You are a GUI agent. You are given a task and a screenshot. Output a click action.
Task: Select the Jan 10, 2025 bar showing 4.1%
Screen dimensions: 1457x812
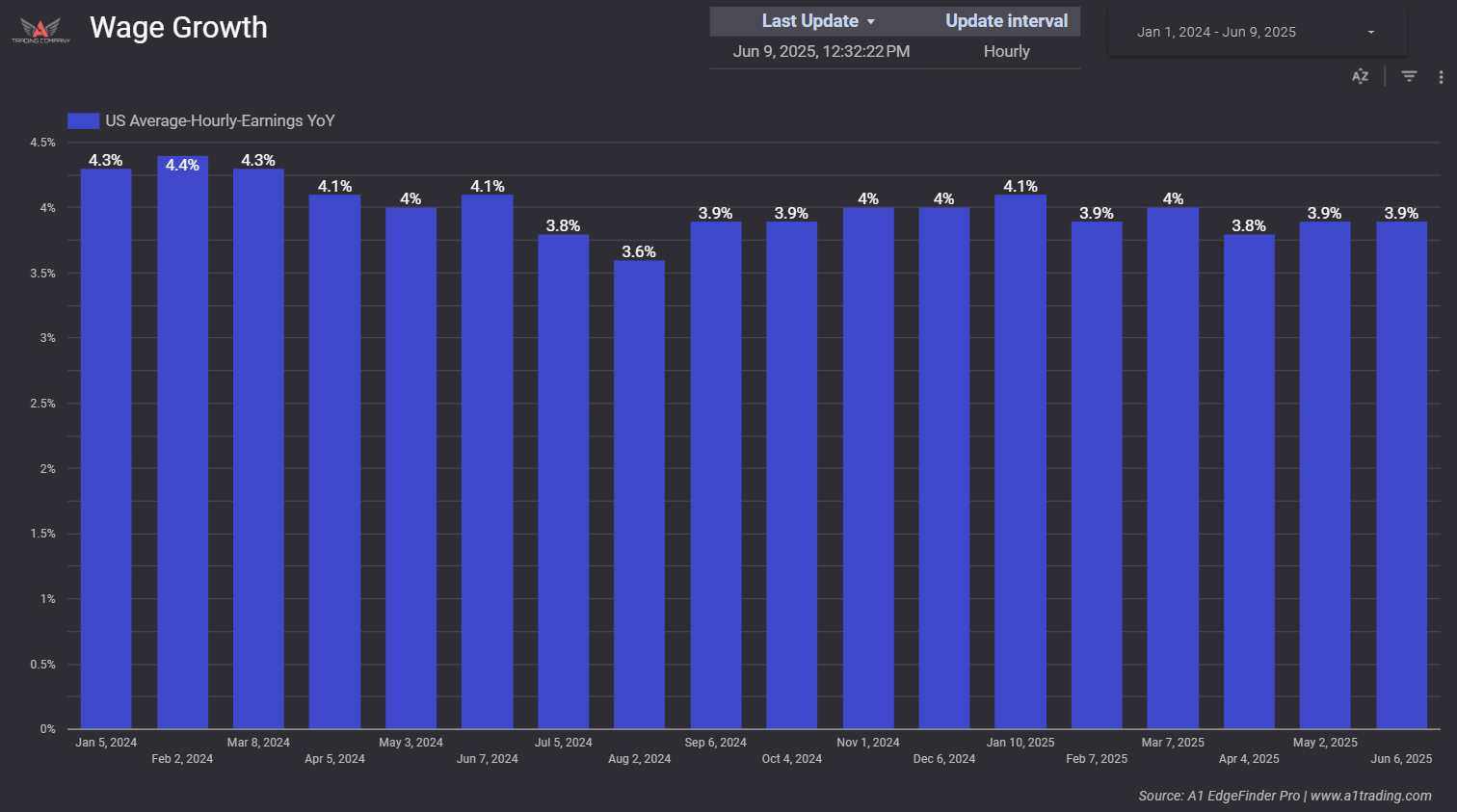point(1020,462)
